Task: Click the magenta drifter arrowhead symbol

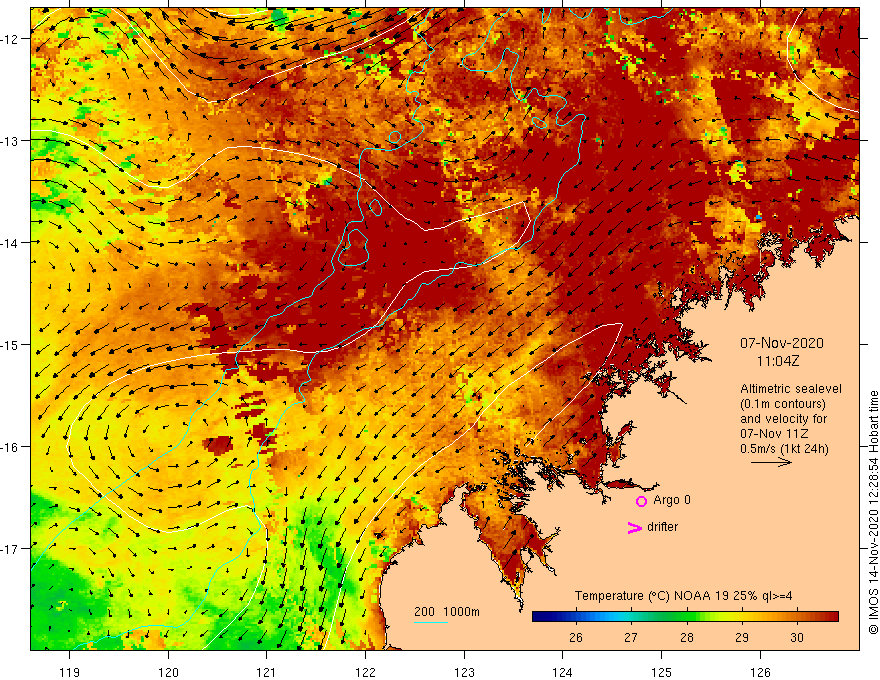Action: [634, 528]
